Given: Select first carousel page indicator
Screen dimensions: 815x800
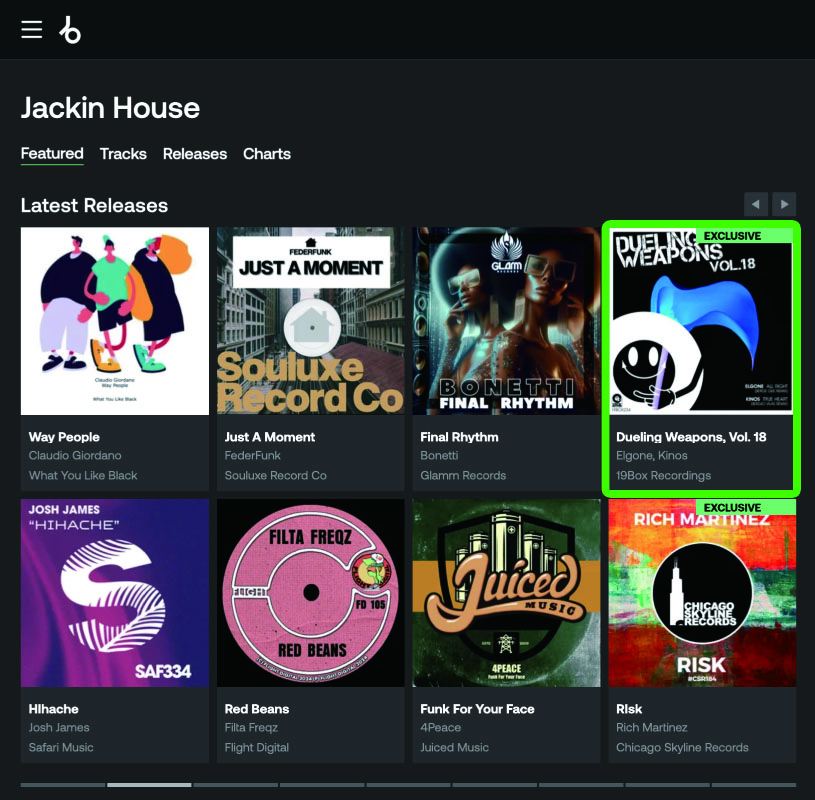Looking at the screenshot, I should [x=63, y=785].
